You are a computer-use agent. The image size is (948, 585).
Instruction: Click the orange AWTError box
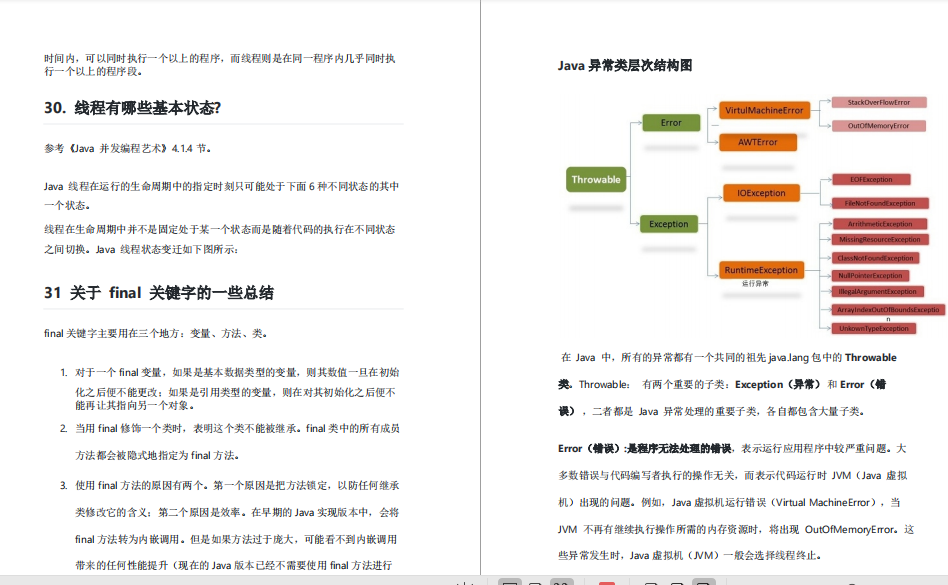(758, 142)
